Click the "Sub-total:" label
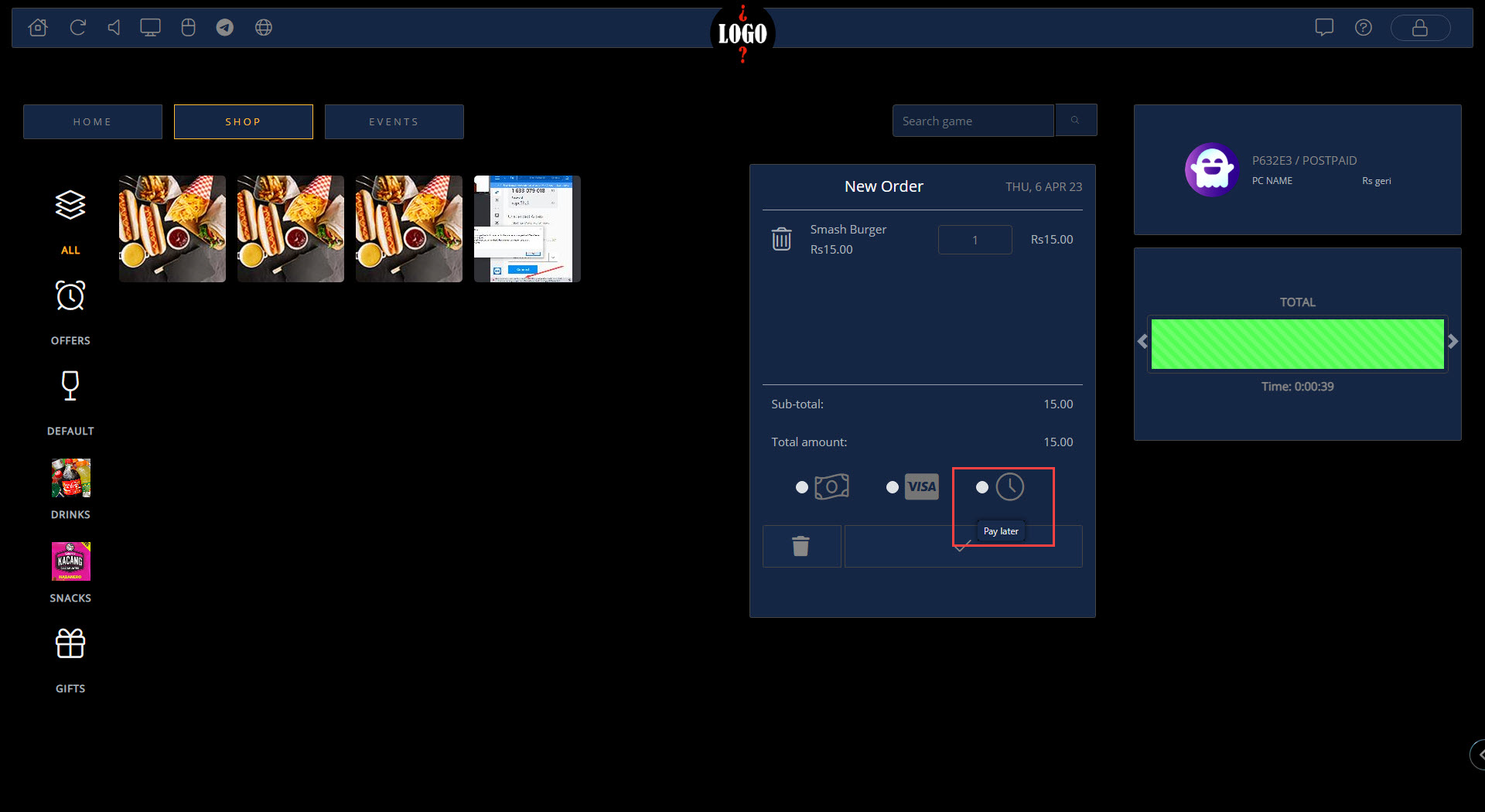 pos(797,404)
